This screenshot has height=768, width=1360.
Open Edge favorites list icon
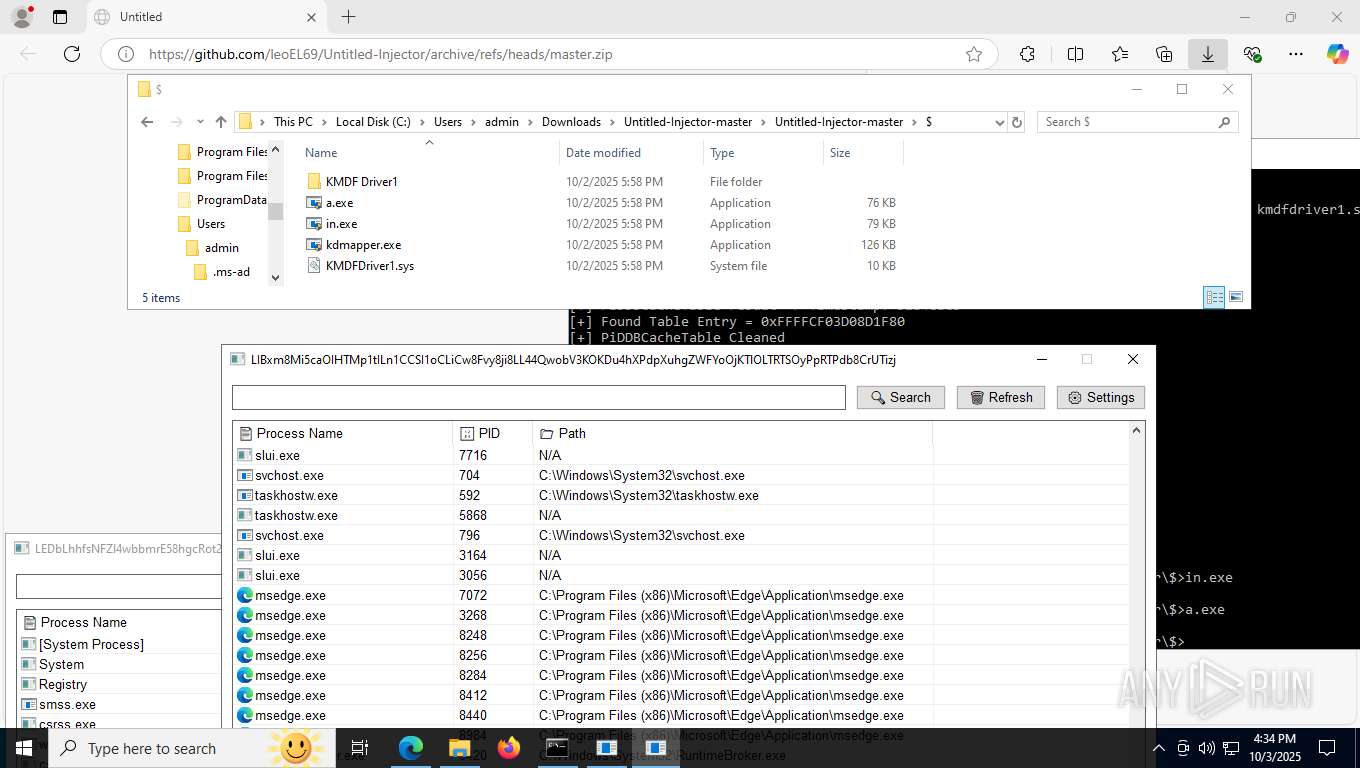(1119, 55)
